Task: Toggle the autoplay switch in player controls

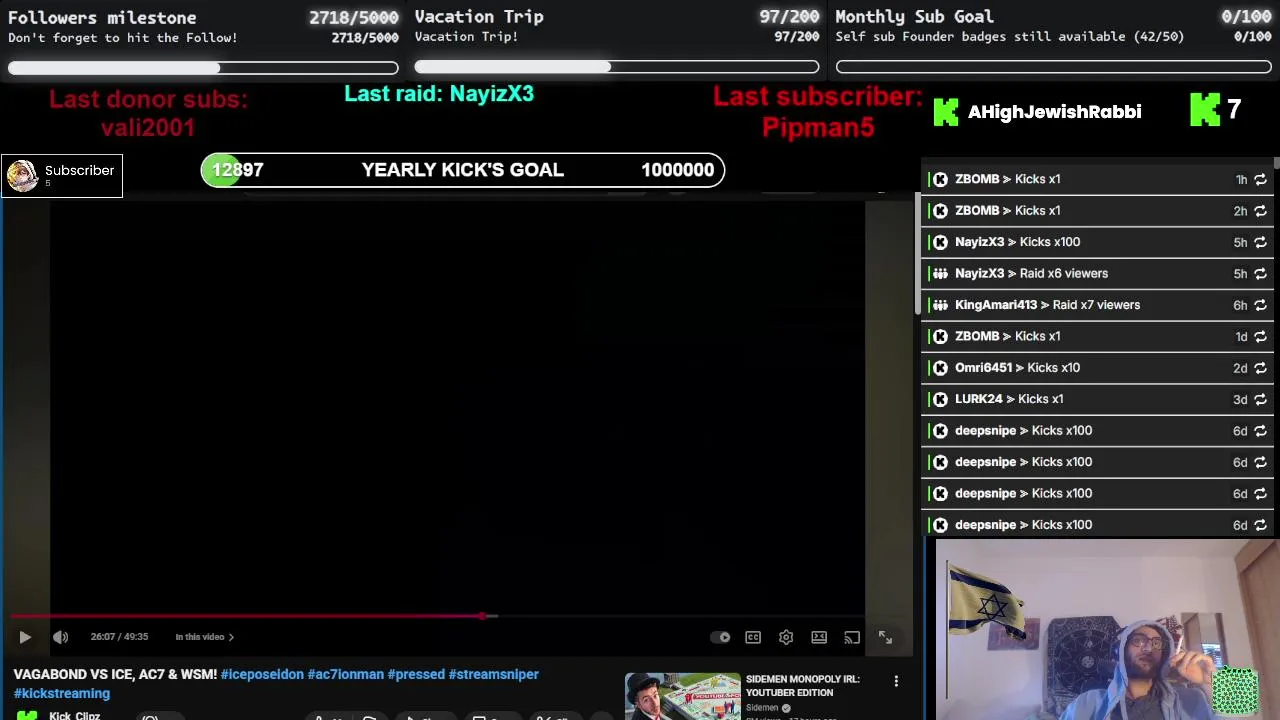Action: (720, 637)
